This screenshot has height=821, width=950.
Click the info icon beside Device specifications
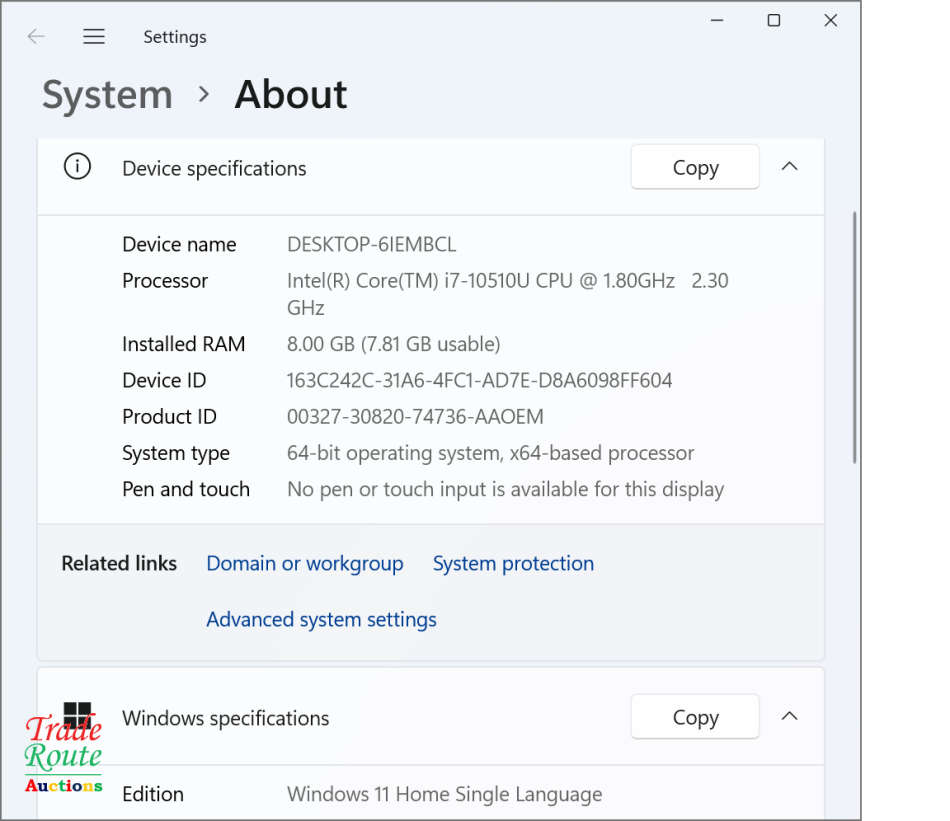pos(77,167)
